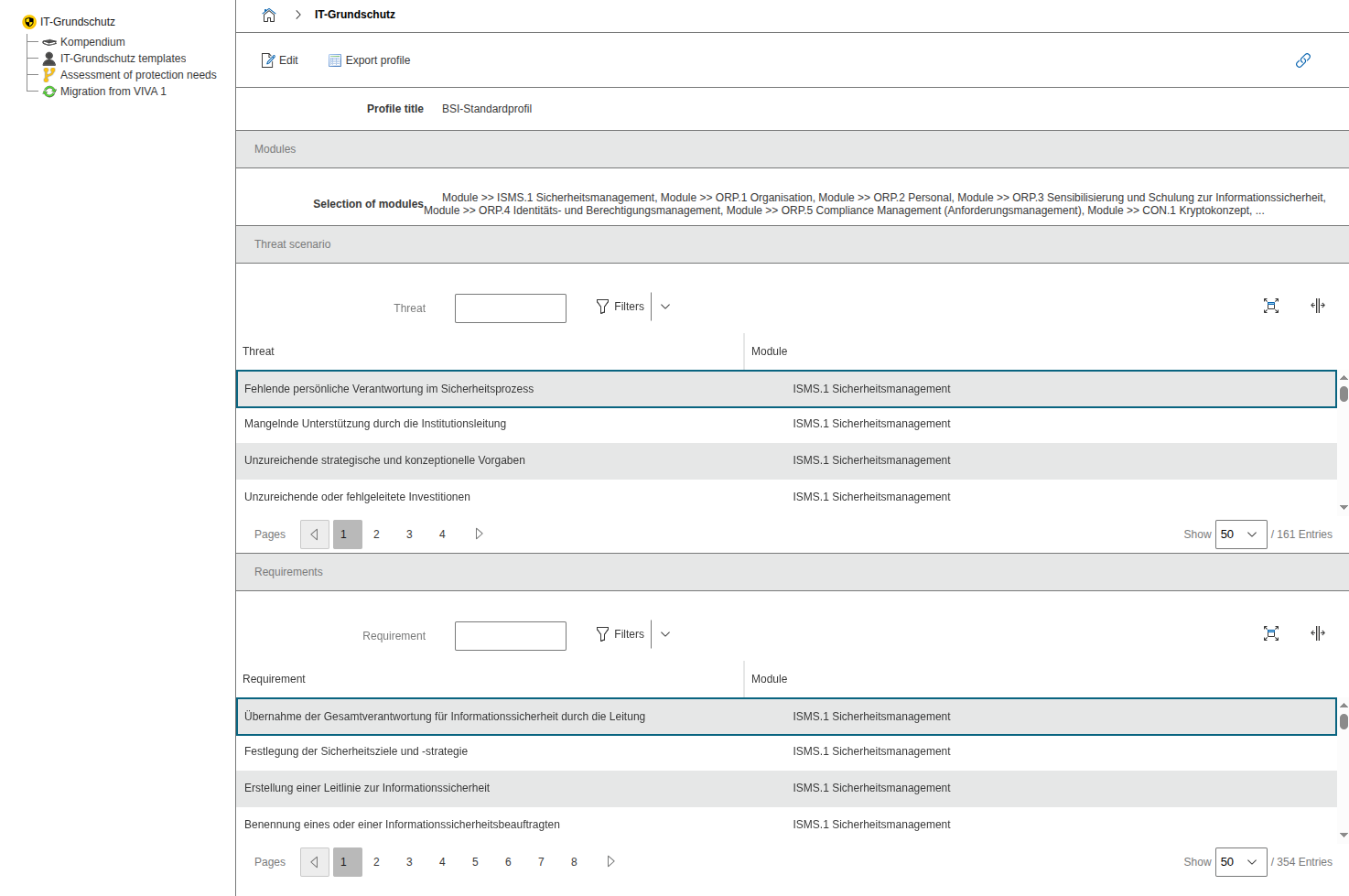Click the copy link icon

pyautogui.click(x=1302, y=60)
